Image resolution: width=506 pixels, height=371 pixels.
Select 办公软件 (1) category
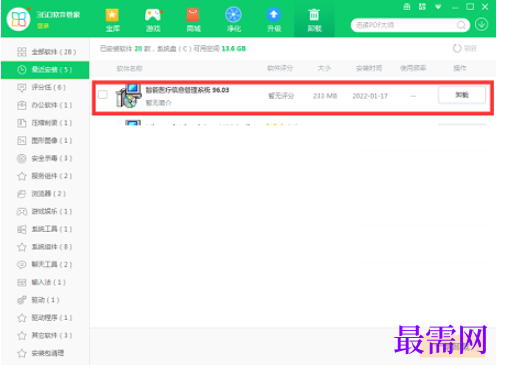pyautogui.click(x=45, y=105)
